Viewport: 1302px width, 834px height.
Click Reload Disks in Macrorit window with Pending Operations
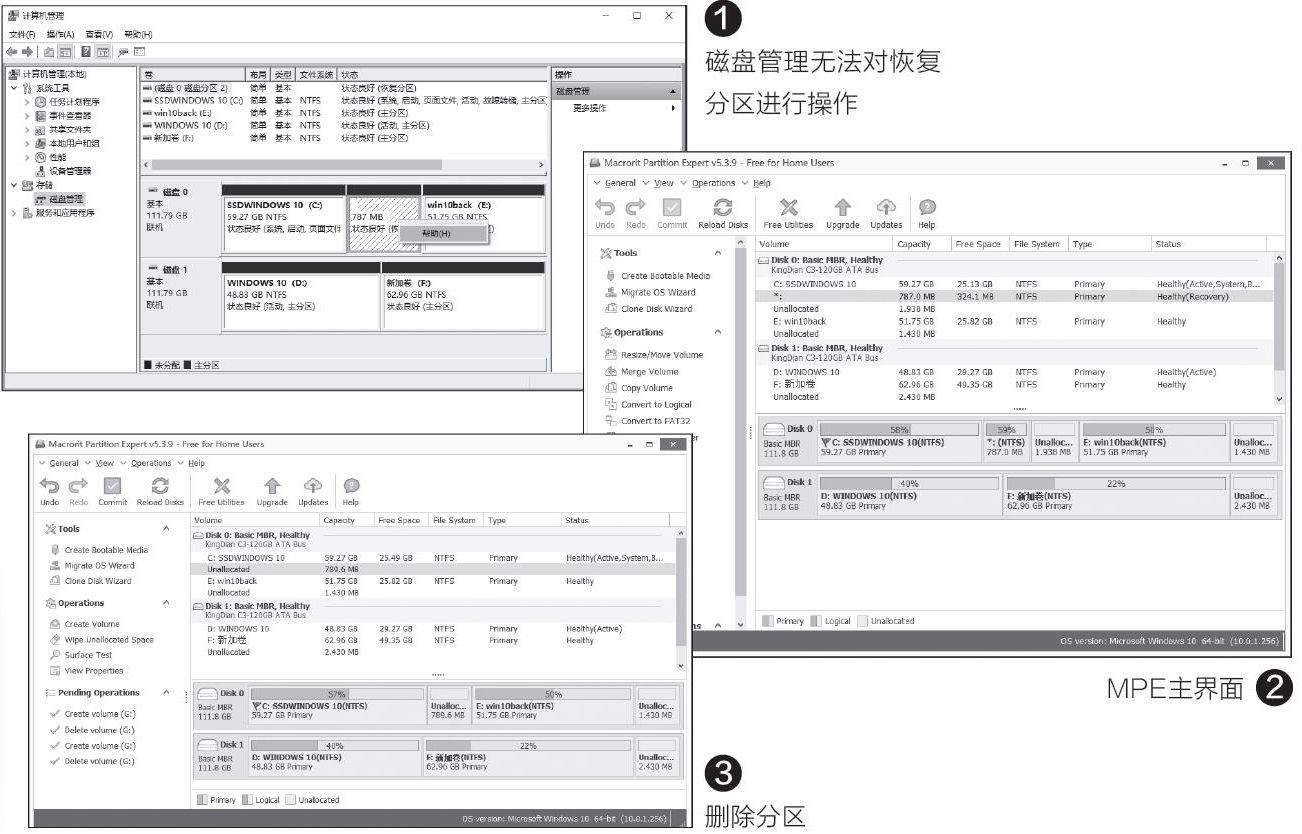[x=160, y=490]
